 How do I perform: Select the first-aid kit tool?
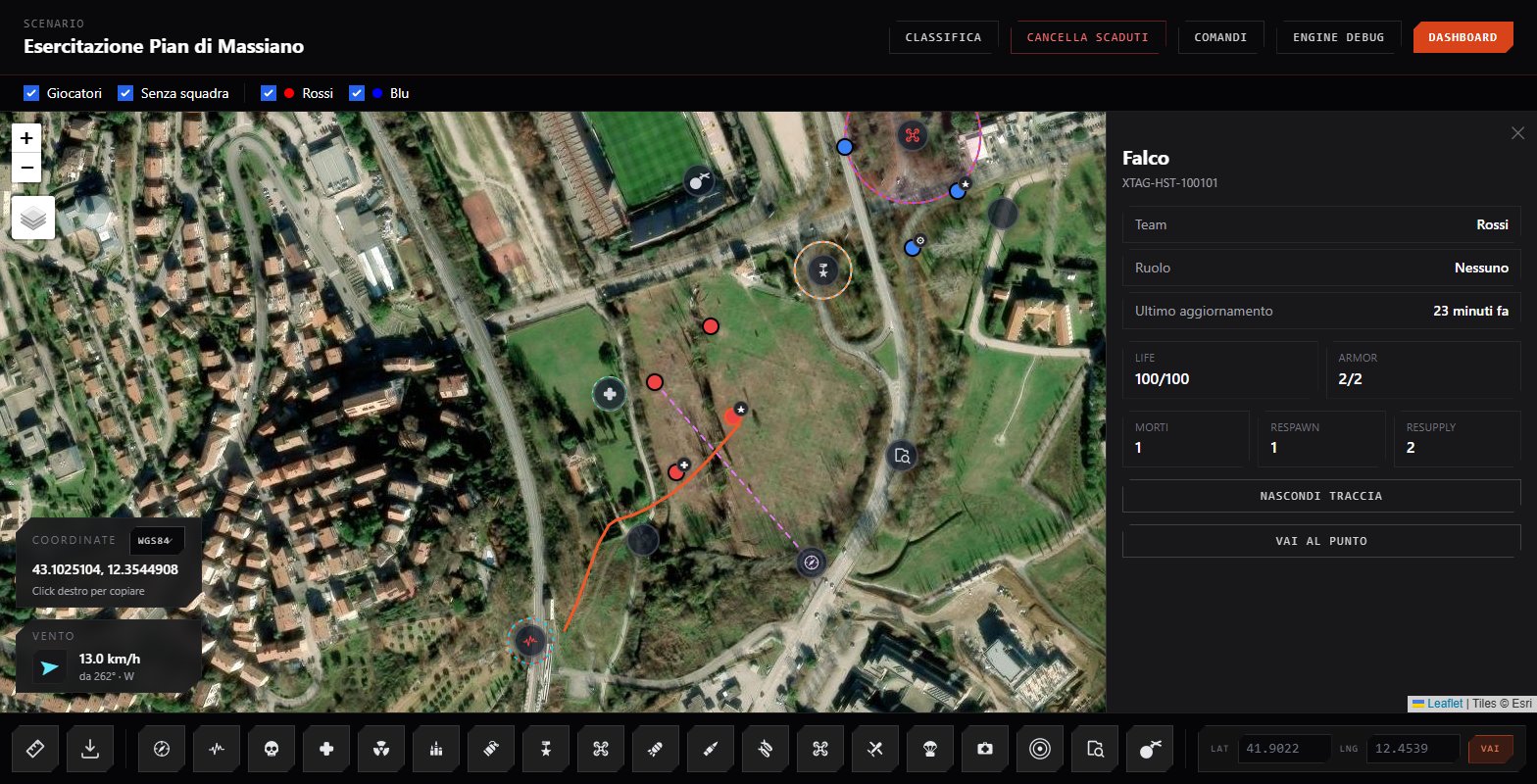(986, 750)
